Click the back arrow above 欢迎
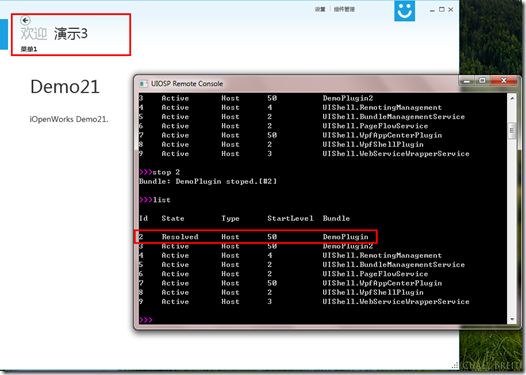 tap(25, 20)
